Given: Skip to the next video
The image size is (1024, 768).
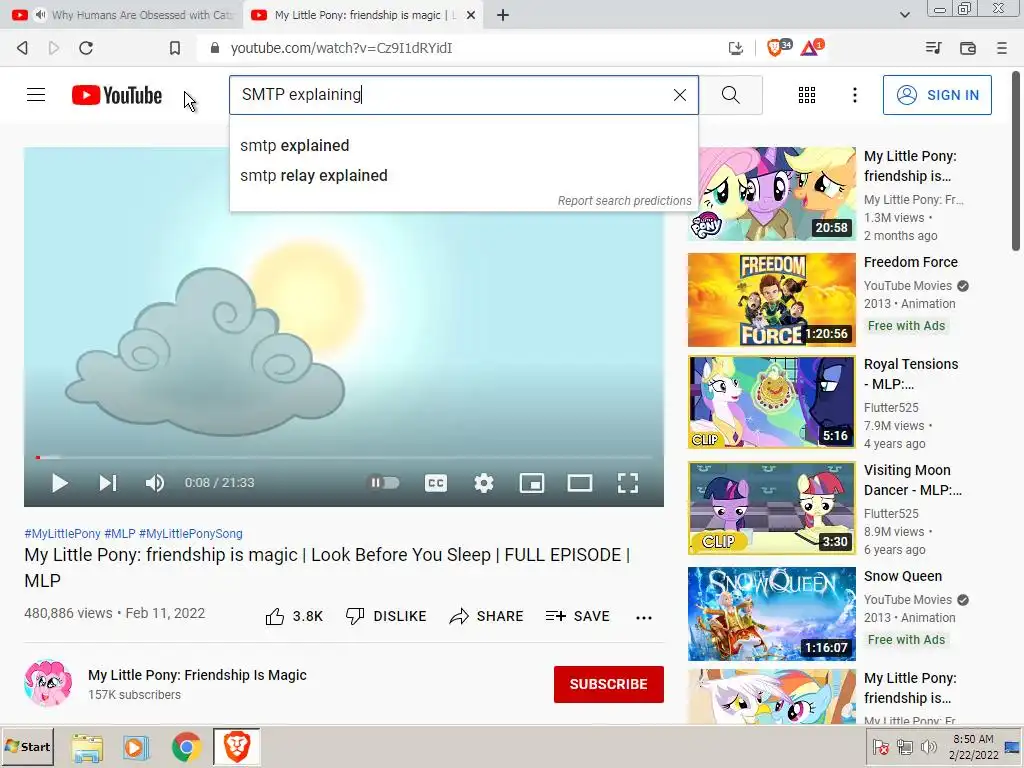Looking at the screenshot, I should (x=108, y=483).
